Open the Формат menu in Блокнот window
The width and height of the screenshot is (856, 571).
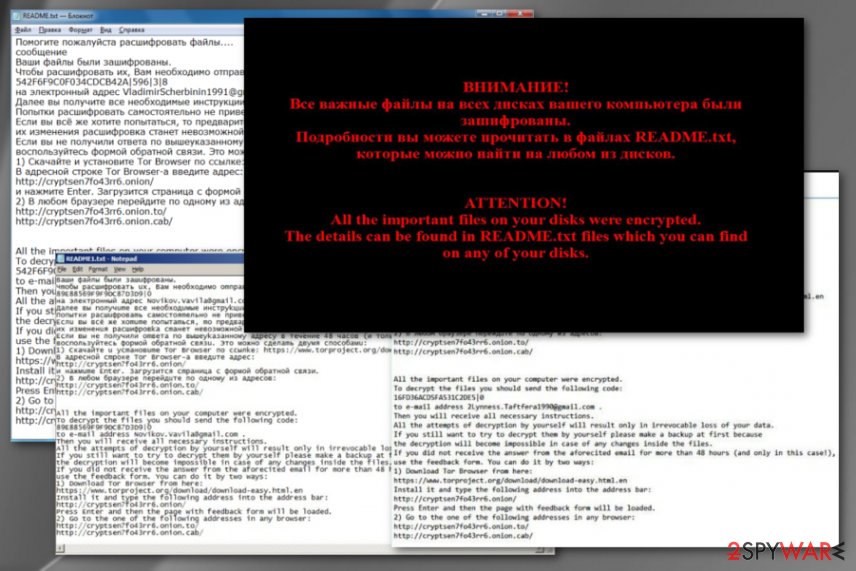click(80, 30)
